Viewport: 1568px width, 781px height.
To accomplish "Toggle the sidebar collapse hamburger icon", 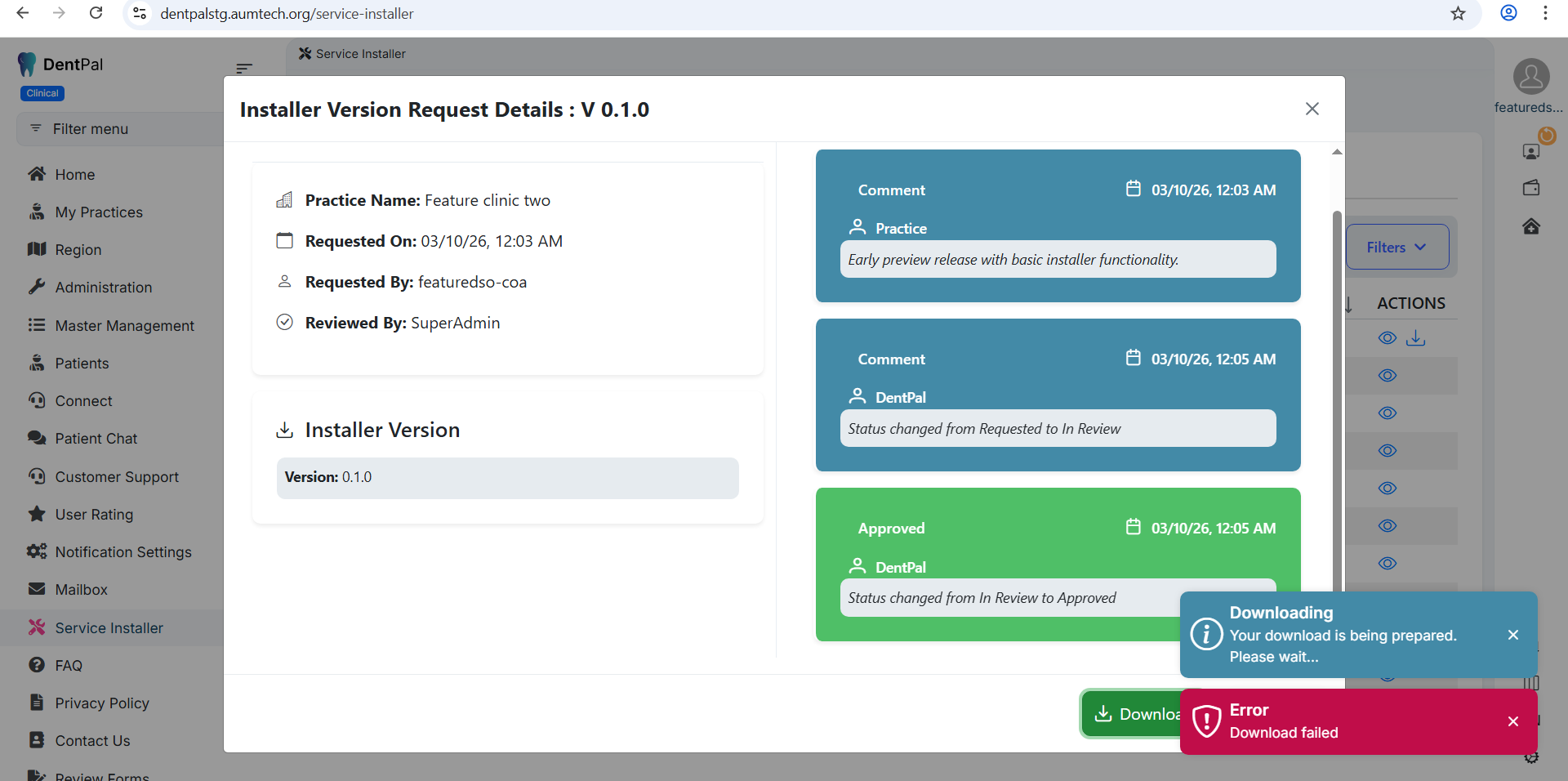I will (244, 69).
